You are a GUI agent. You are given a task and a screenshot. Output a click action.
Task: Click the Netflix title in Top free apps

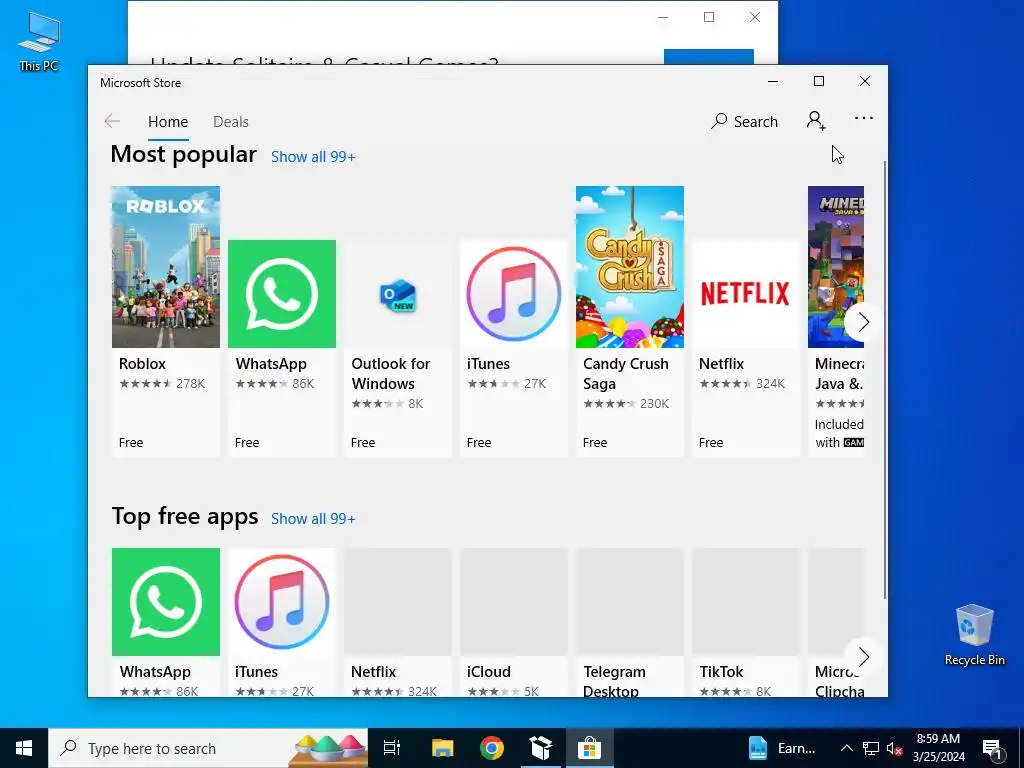point(373,671)
